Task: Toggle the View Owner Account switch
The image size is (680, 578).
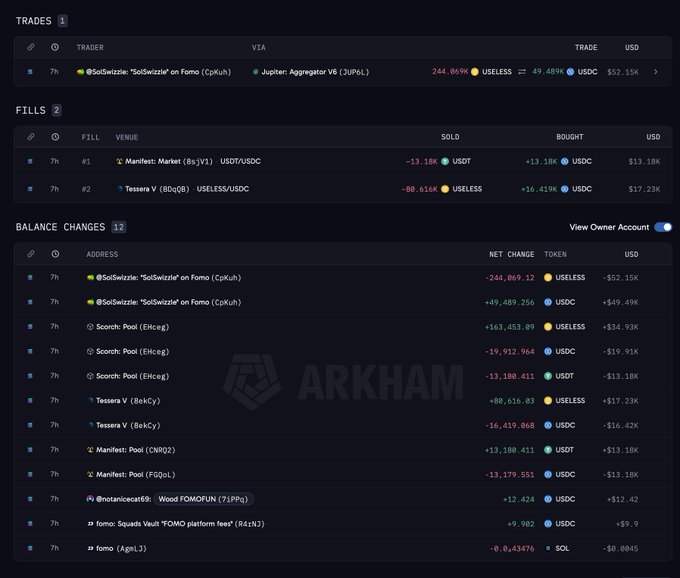Action: (663, 227)
